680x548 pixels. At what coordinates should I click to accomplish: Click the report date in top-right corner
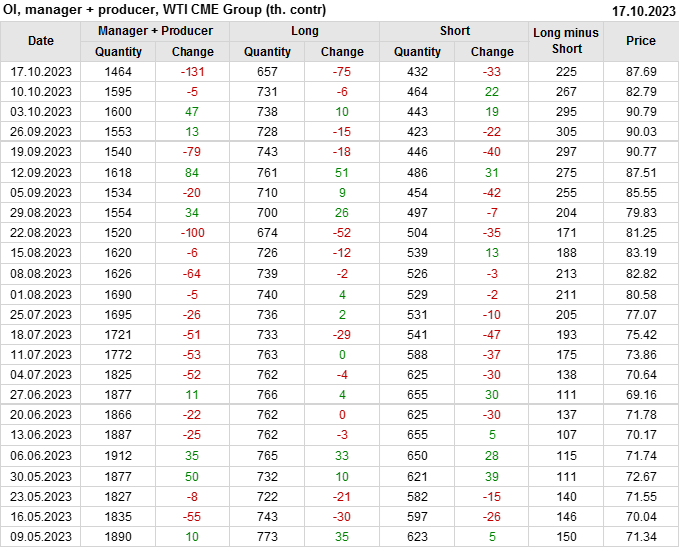tap(643, 10)
